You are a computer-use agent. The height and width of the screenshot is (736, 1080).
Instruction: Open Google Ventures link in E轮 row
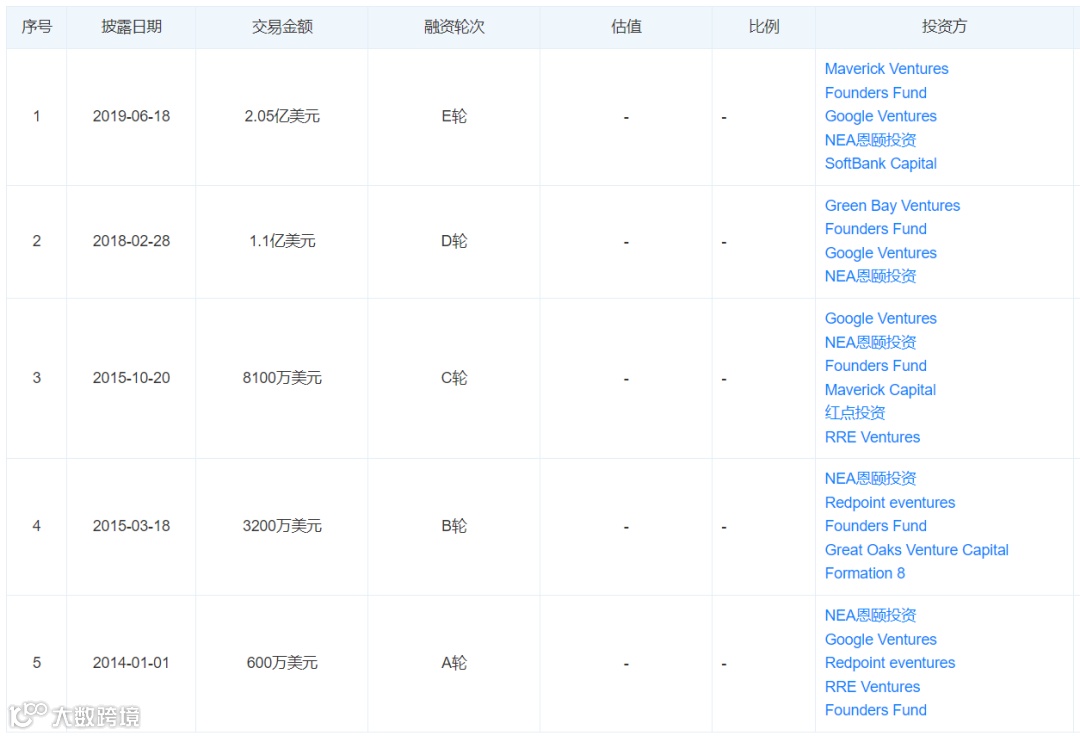click(x=880, y=116)
